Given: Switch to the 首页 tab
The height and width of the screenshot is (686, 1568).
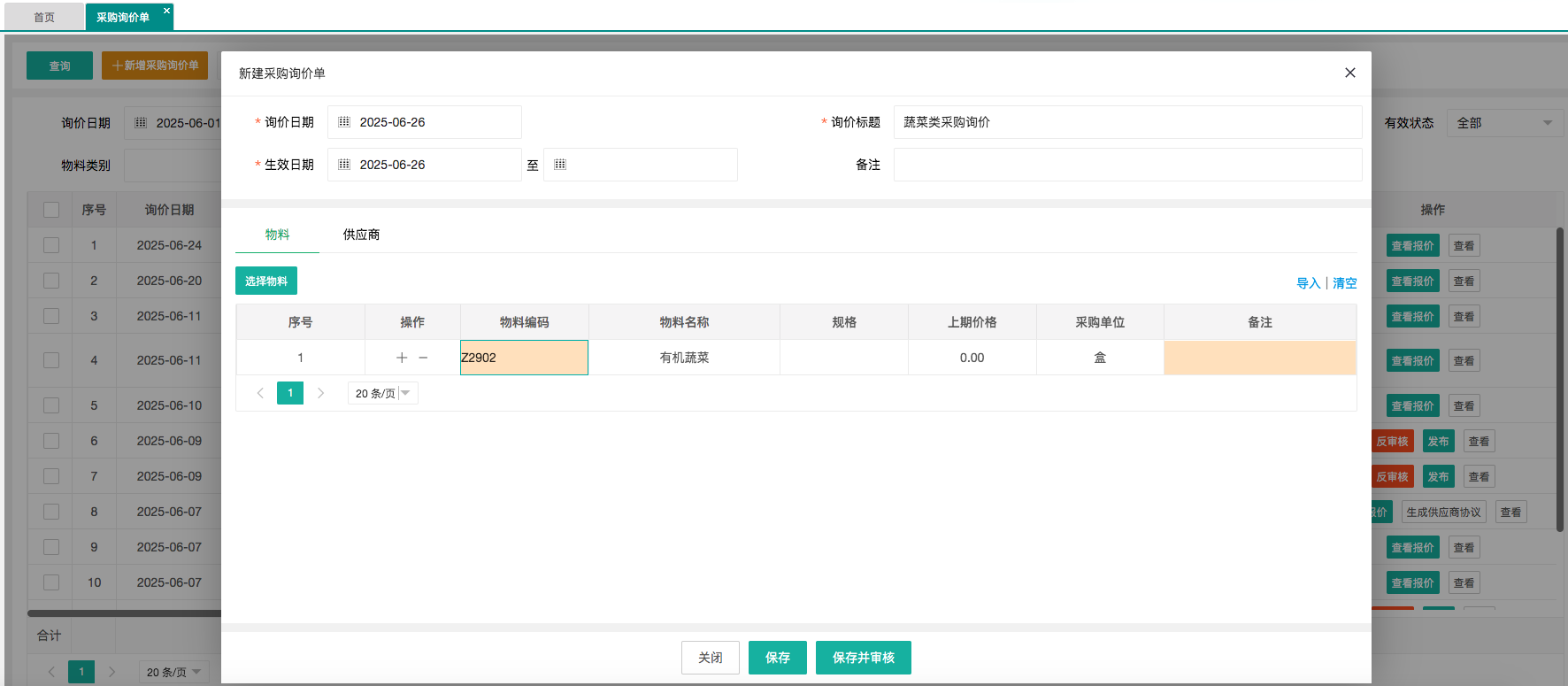Looking at the screenshot, I should [44, 17].
